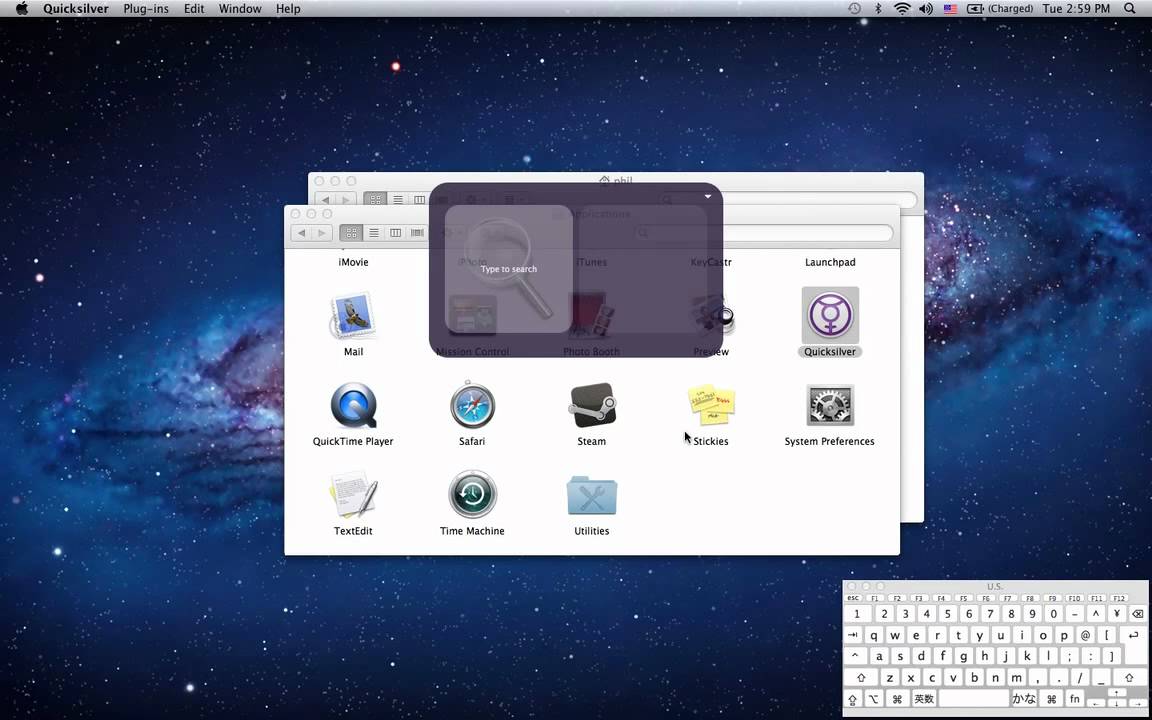1152x720 pixels.
Task: Open the Quicksilver panel dropdown arrow
Action: [x=708, y=196]
